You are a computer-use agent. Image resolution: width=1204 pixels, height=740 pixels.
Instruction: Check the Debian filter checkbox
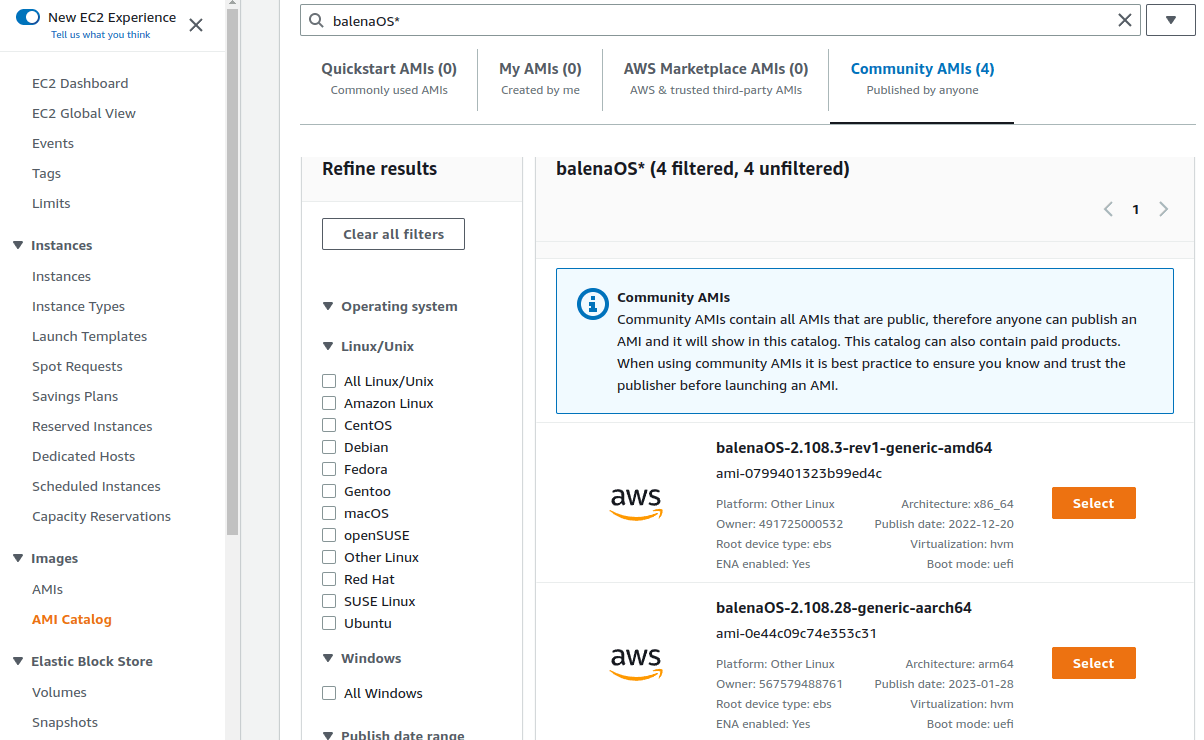pyautogui.click(x=329, y=447)
